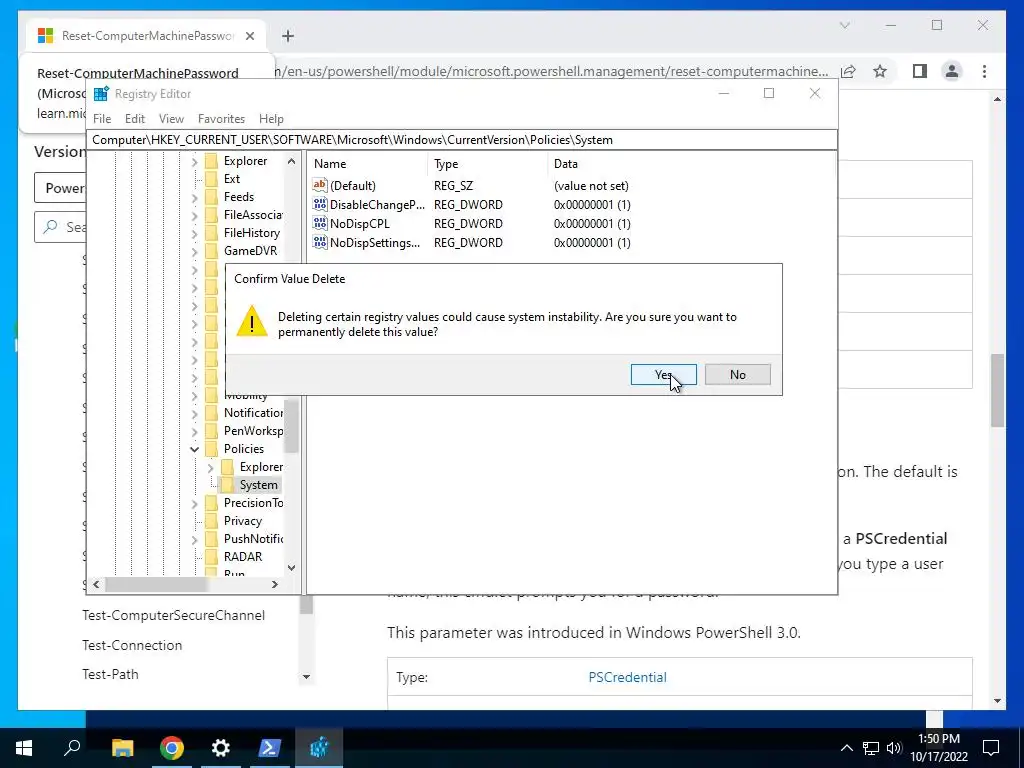Open the Edit menu in Registry Editor
The image size is (1024, 768).
[135, 119]
